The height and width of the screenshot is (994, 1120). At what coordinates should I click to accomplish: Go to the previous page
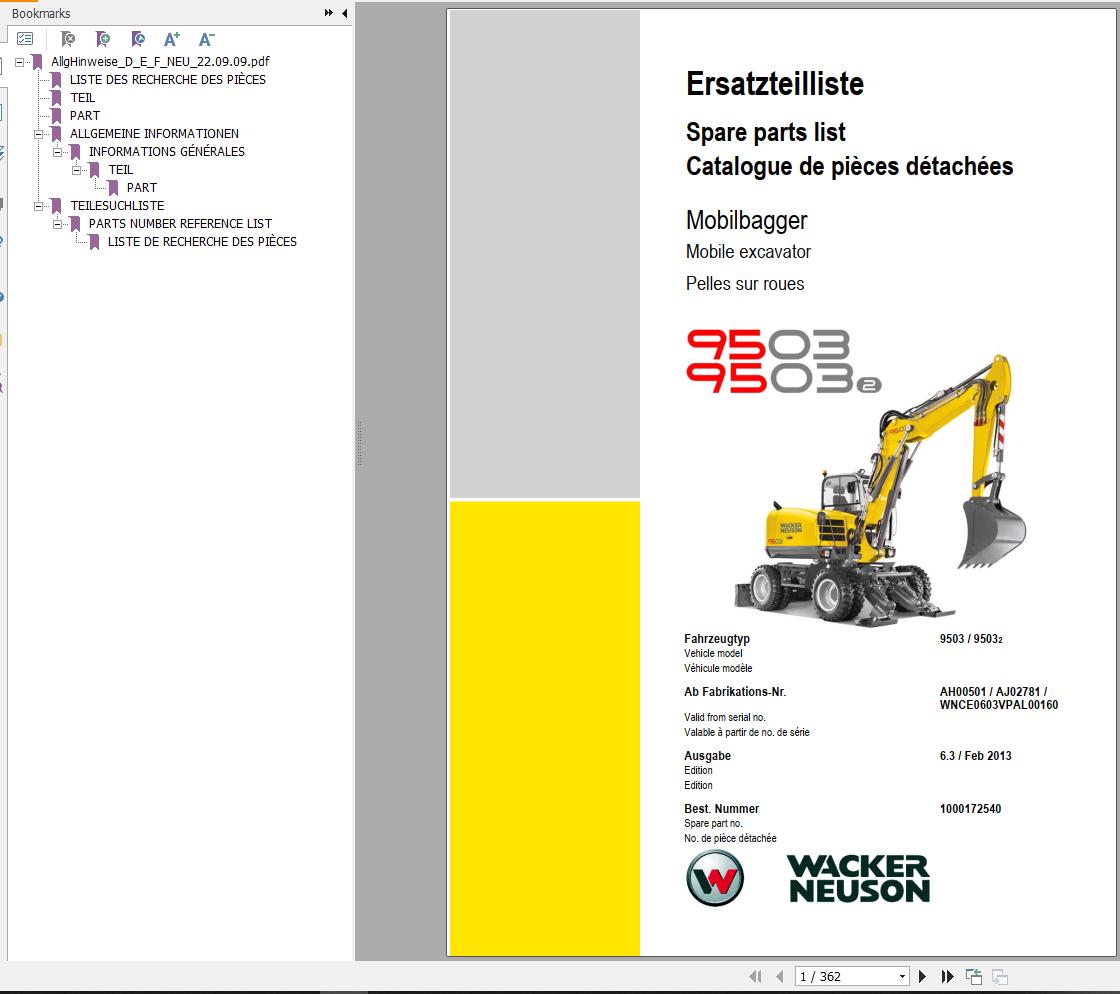coord(779,976)
